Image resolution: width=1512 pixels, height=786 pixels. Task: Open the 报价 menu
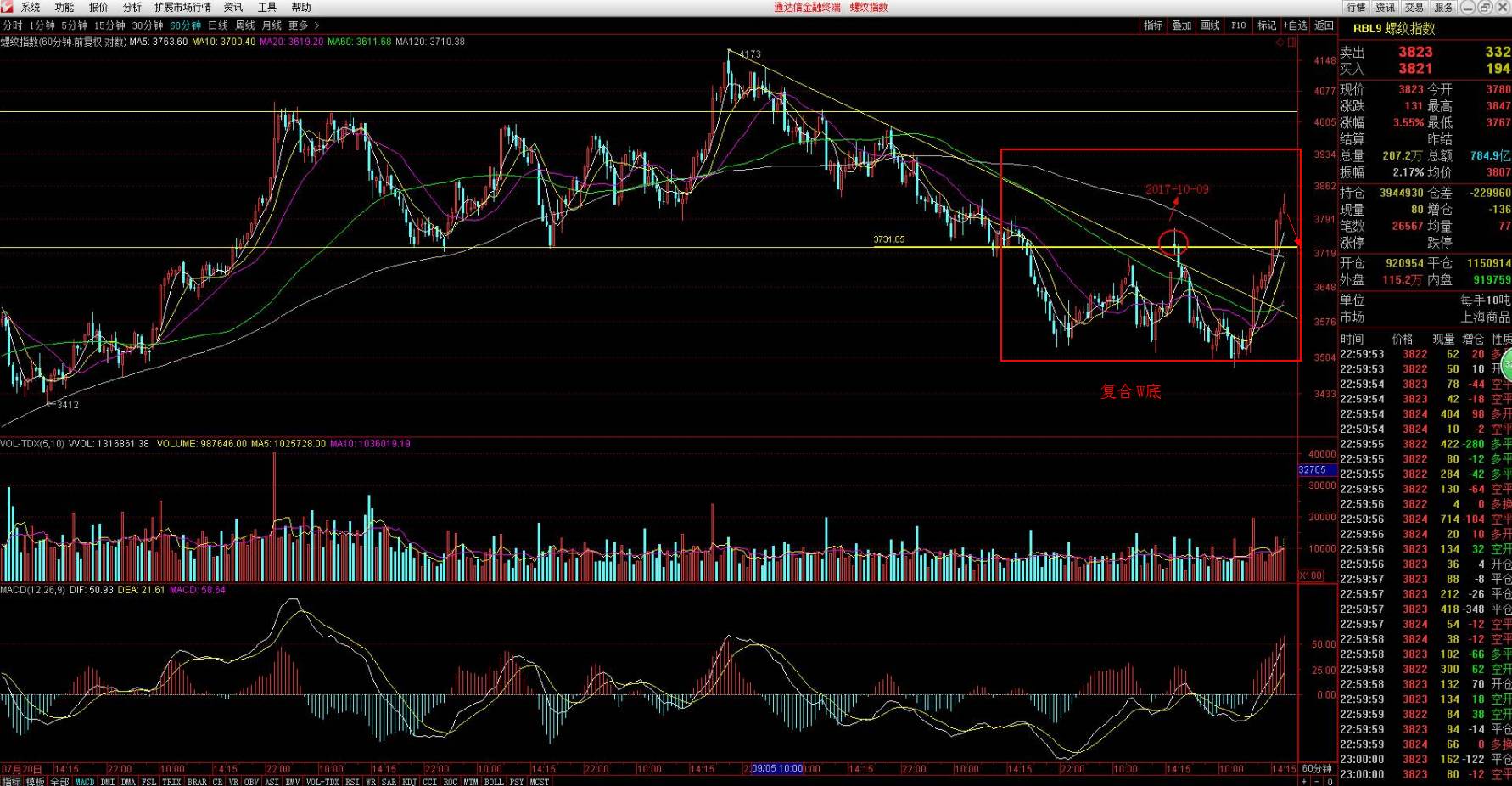(98, 7)
